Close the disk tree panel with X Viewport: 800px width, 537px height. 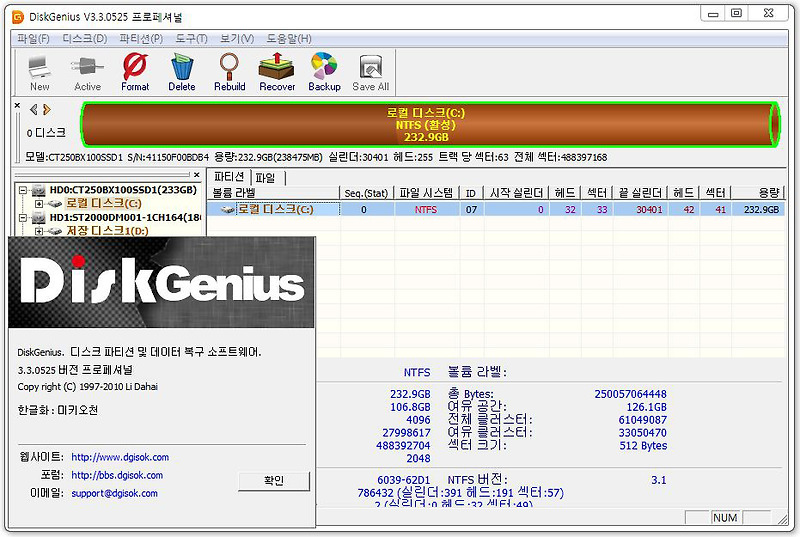[x=196, y=175]
